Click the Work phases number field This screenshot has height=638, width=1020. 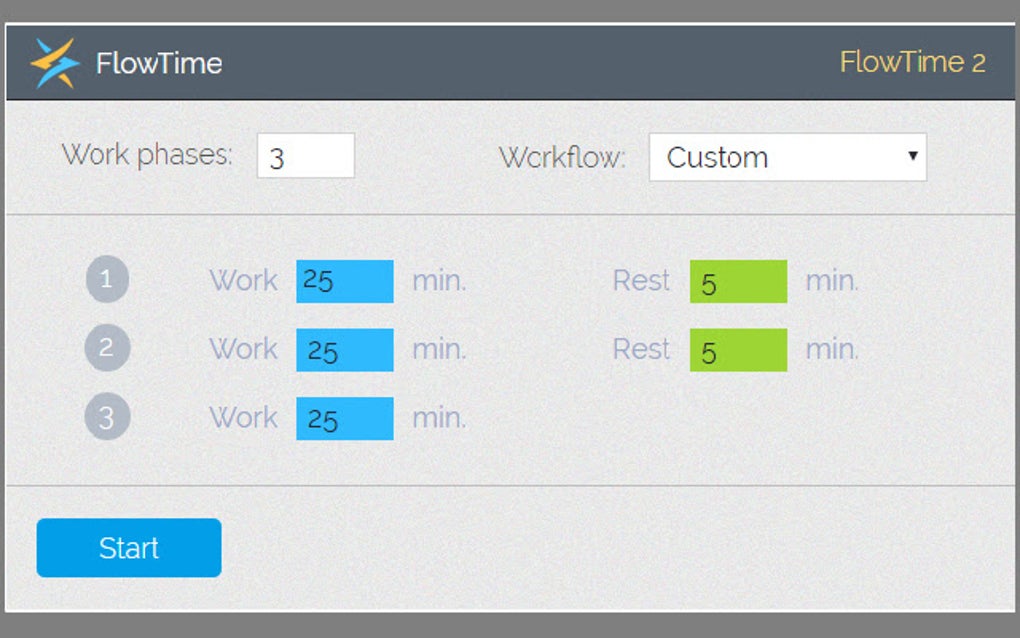tap(305, 157)
